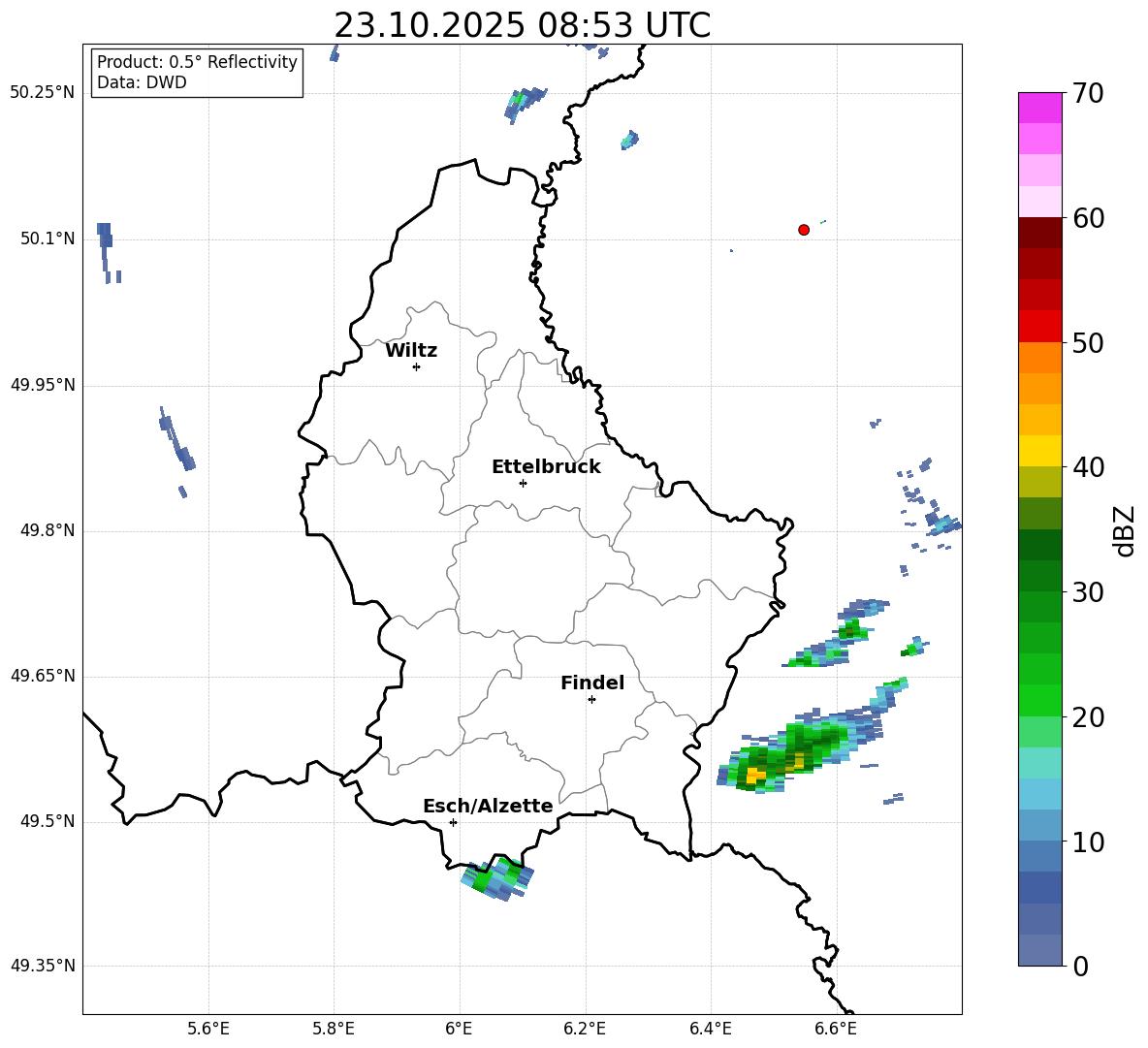Click the 49.5°N latitude label
This screenshot has width=1148, height=1048.
coord(47,822)
